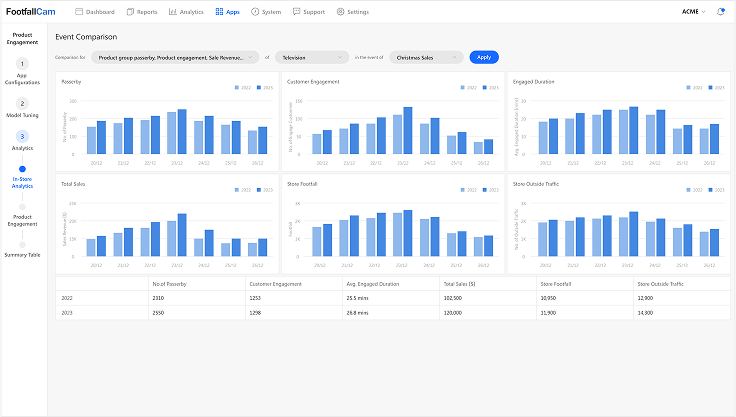Click the No.of Passerby column header

click(169, 284)
